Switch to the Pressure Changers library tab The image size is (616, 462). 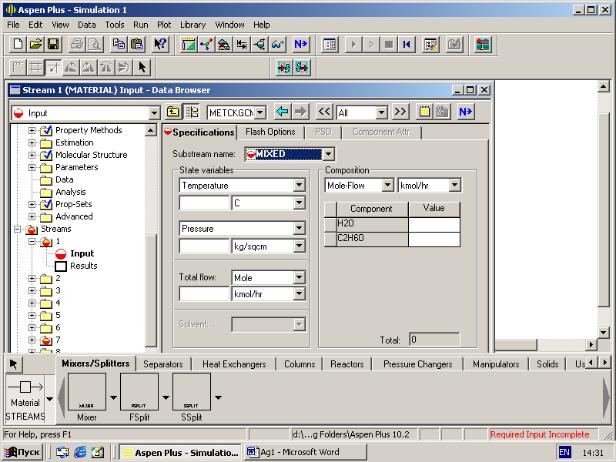coord(418,364)
